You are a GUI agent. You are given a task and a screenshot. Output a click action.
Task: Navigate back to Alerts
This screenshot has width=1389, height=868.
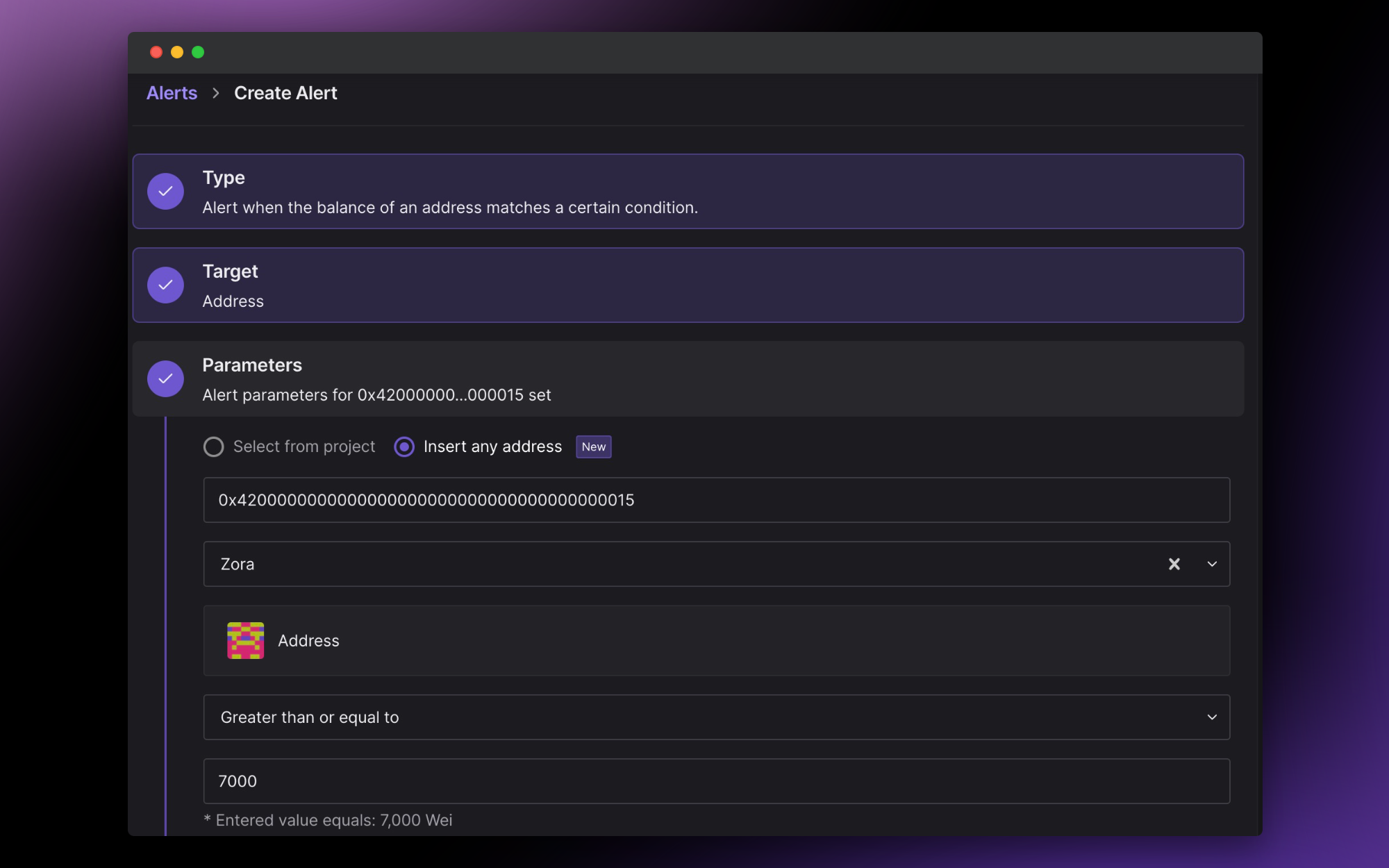pyautogui.click(x=172, y=92)
